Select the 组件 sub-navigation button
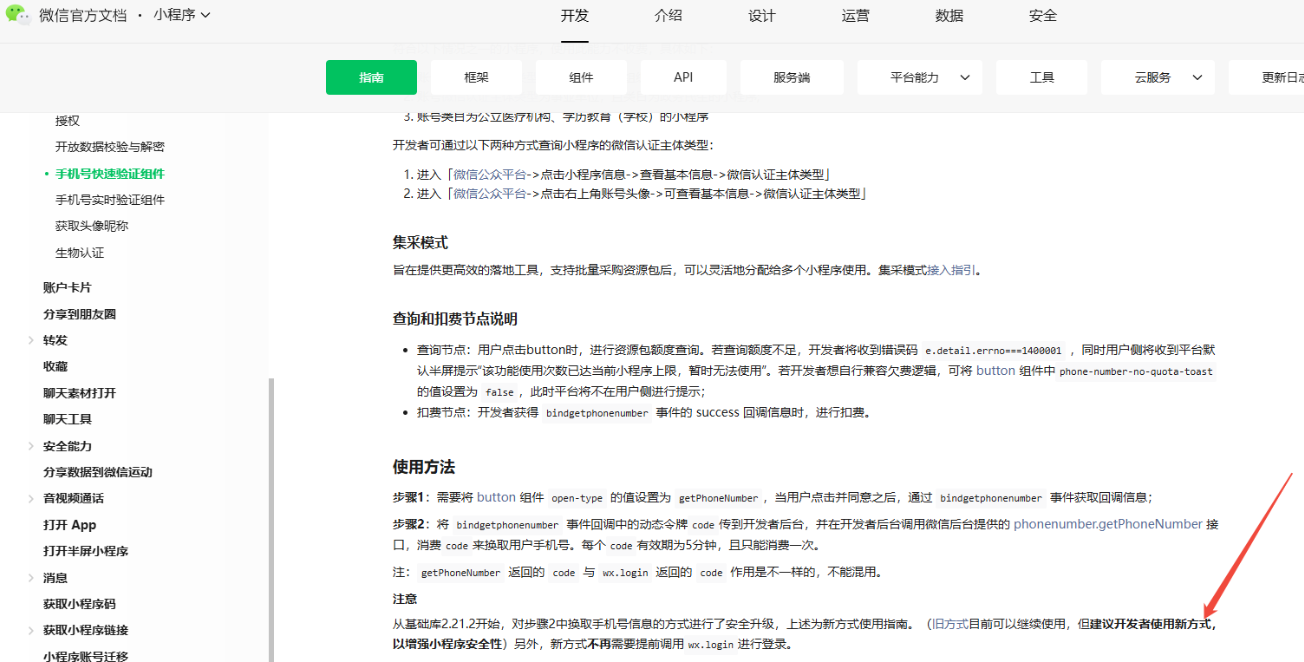The width and height of the screenshot is (1304, 662). (581, 77)
